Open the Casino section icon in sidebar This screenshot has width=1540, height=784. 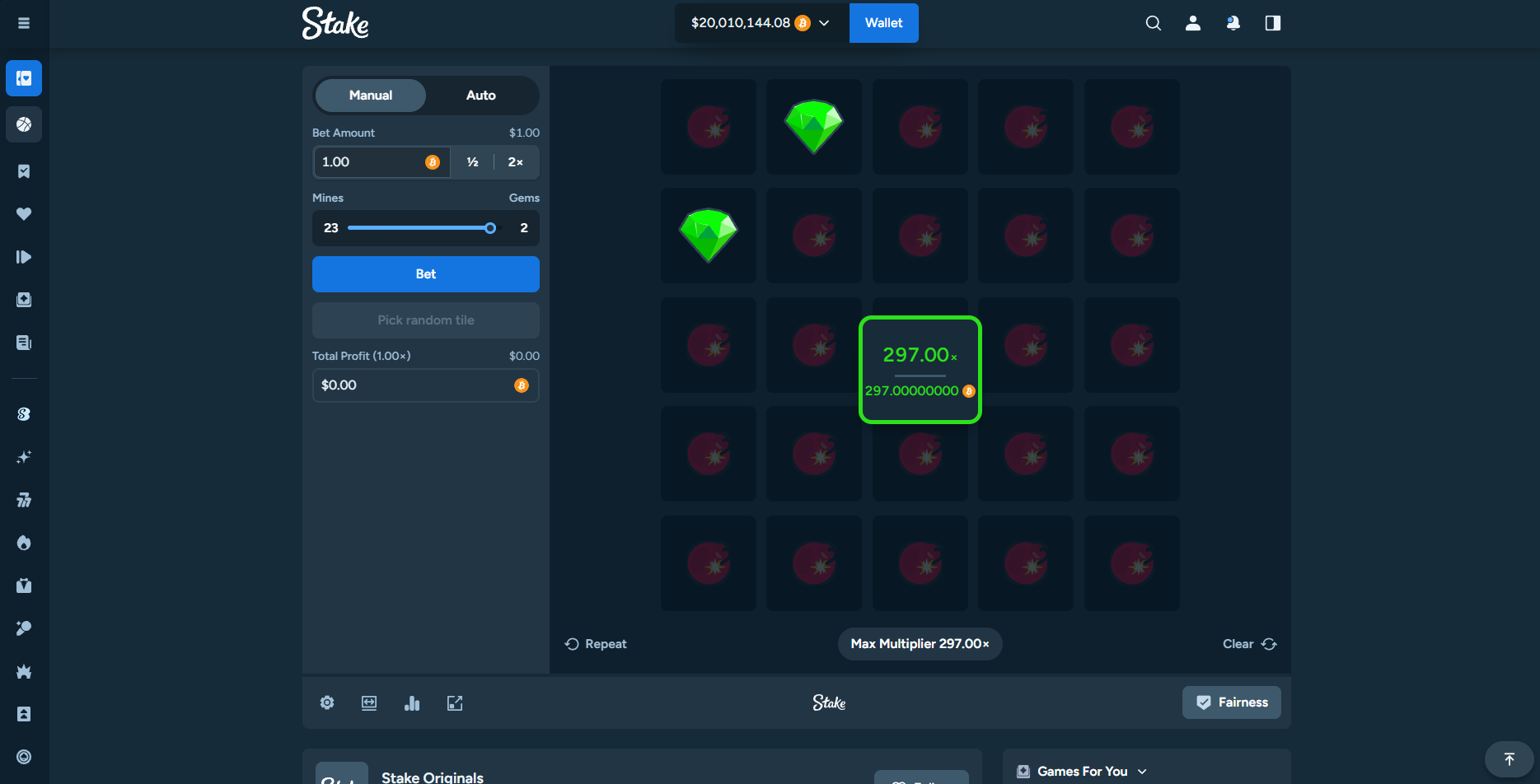pyautogui.click(x=24, y=78)
